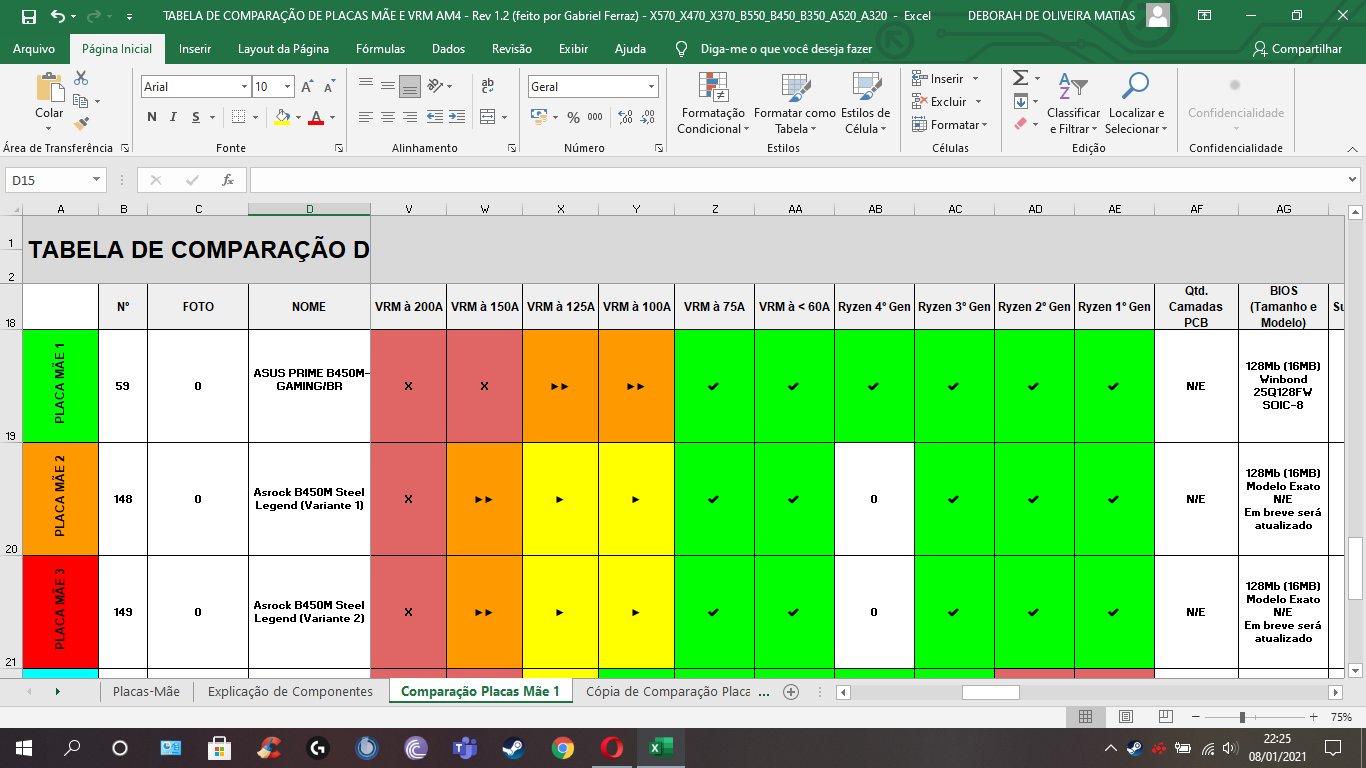Open Localizar e Selecionar menu
This screenshot has width=1366, height=768.
click(1136, 103)
